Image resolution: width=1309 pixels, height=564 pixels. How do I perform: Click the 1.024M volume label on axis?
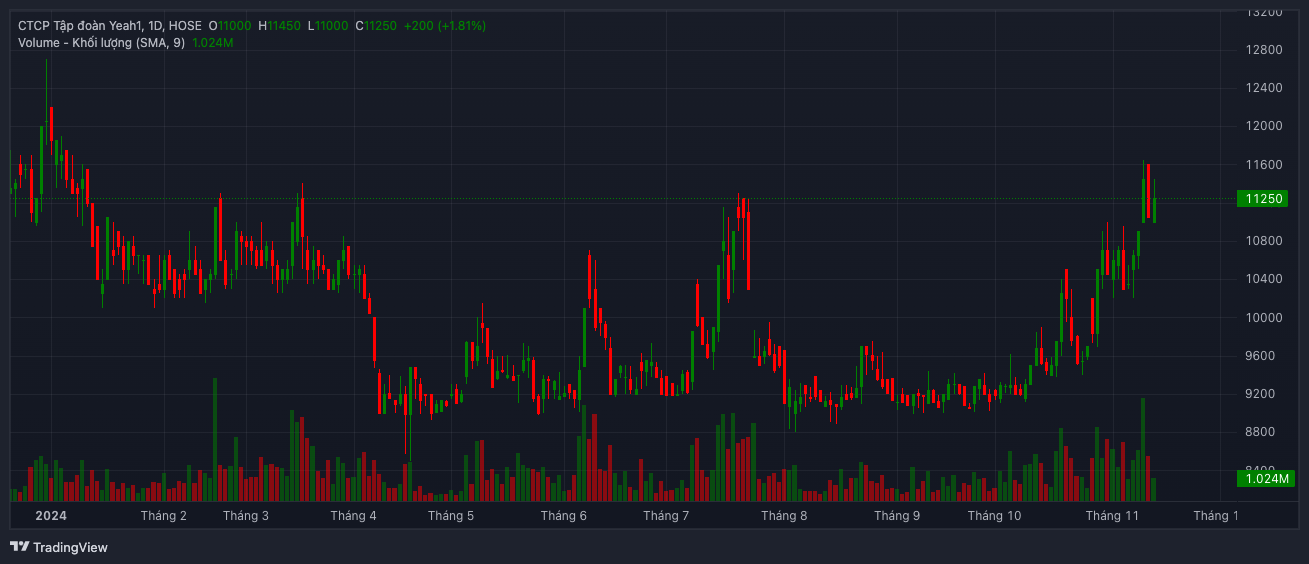[1264, 479]
